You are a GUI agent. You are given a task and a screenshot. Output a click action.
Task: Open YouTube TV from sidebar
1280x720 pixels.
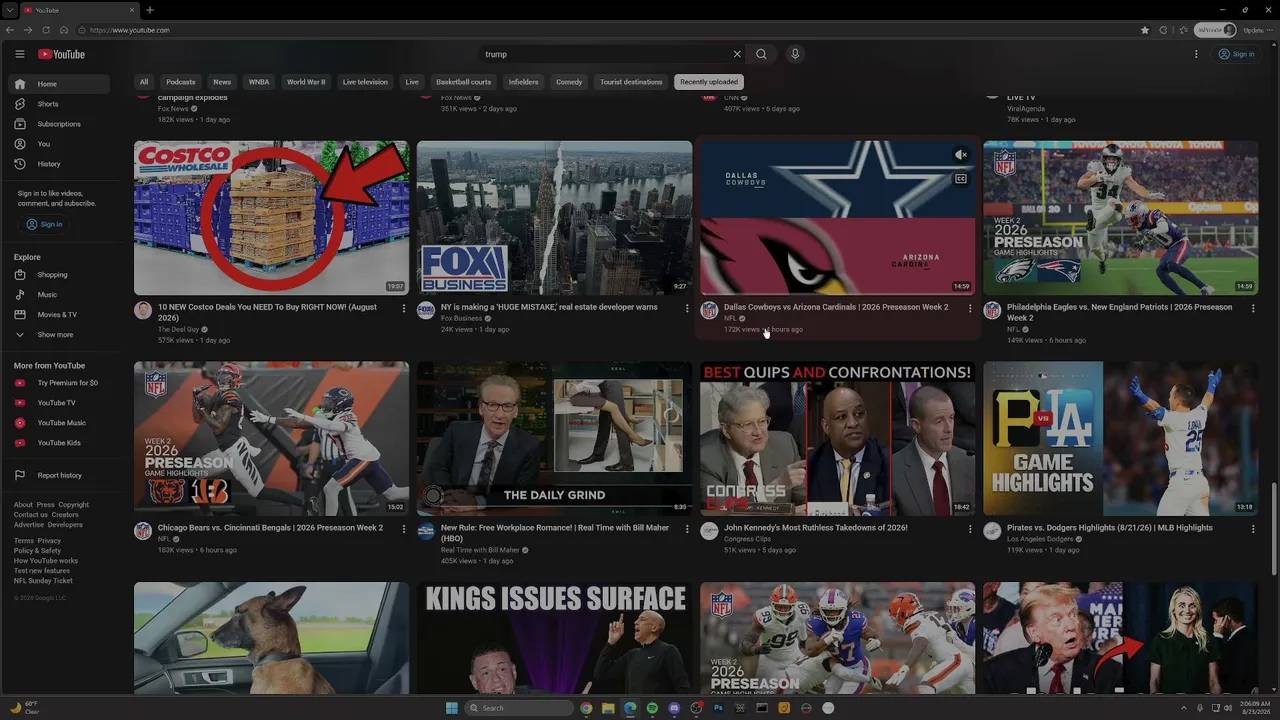[x=60, y=403]
